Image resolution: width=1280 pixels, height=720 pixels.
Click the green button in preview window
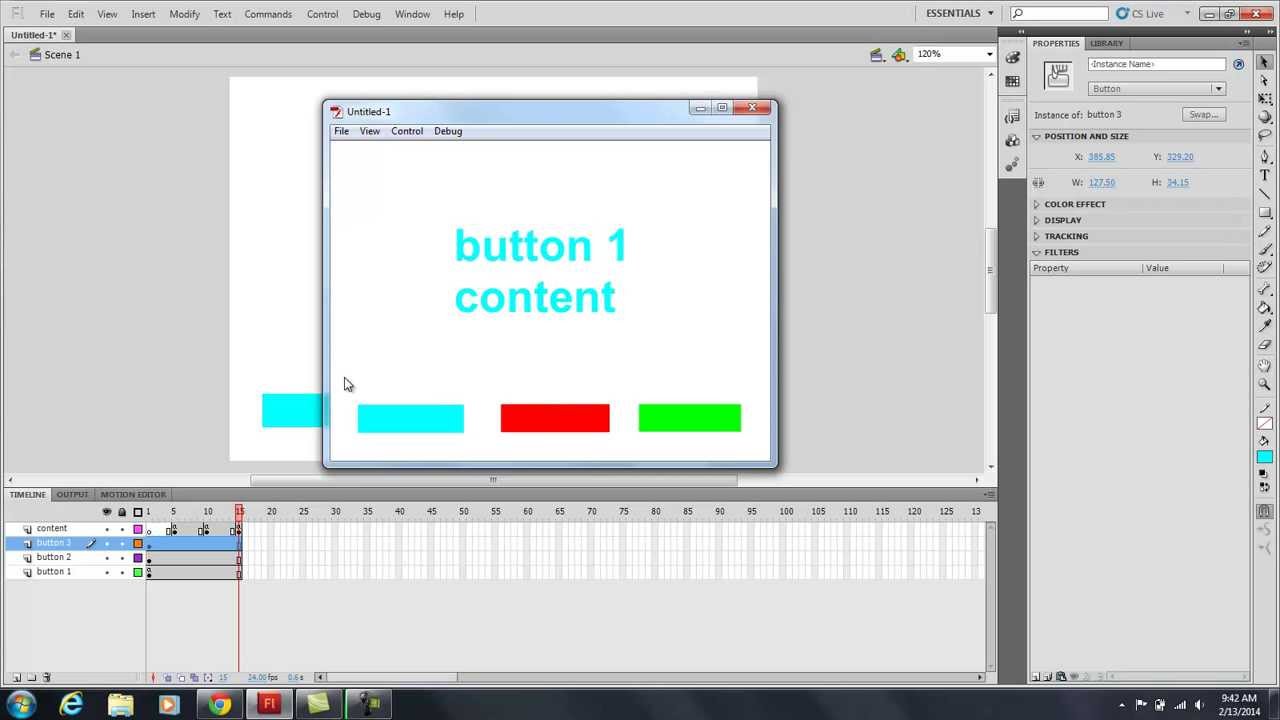(690, 418)
